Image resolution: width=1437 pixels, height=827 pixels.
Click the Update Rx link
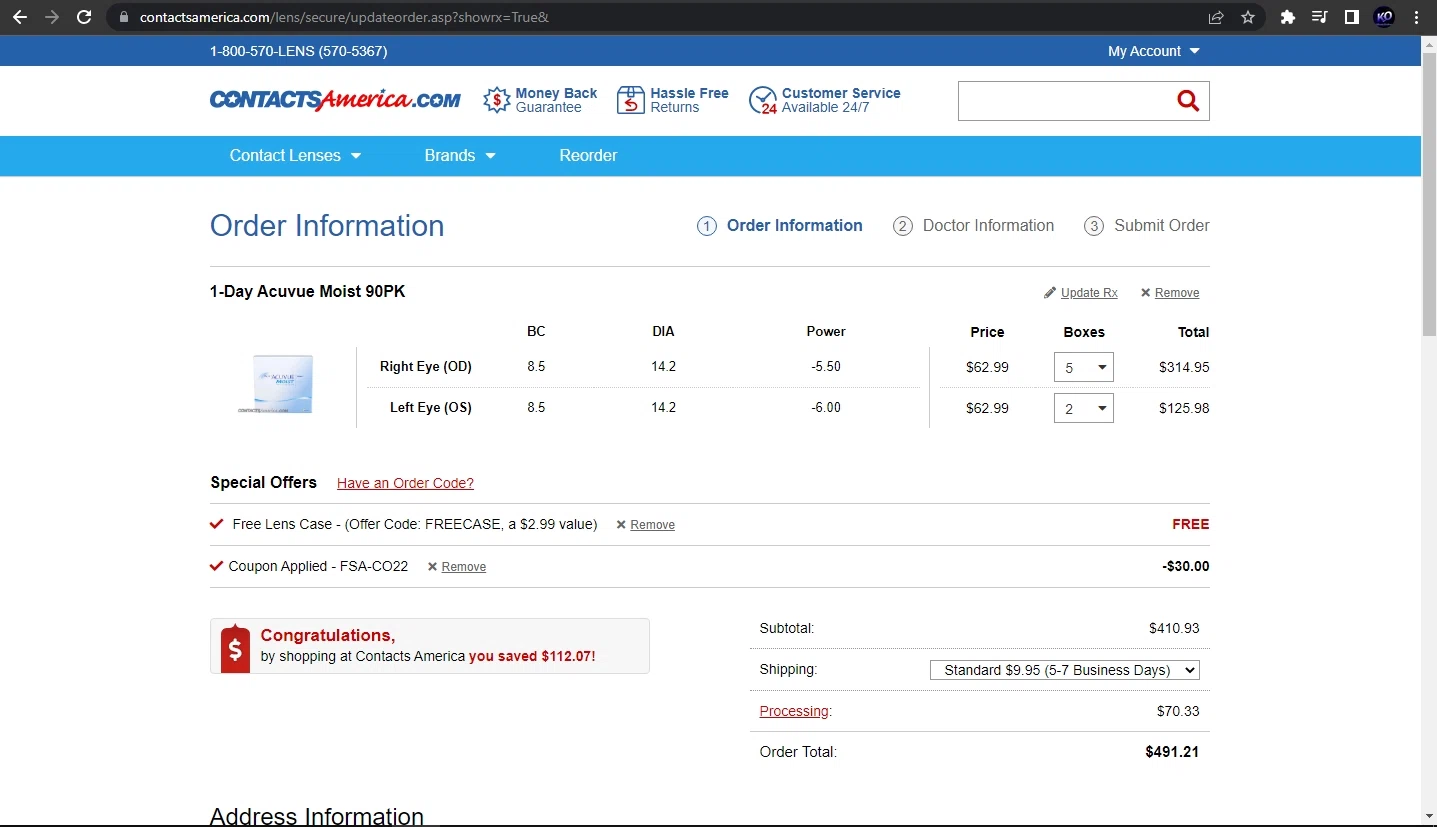click(1089, 293)
